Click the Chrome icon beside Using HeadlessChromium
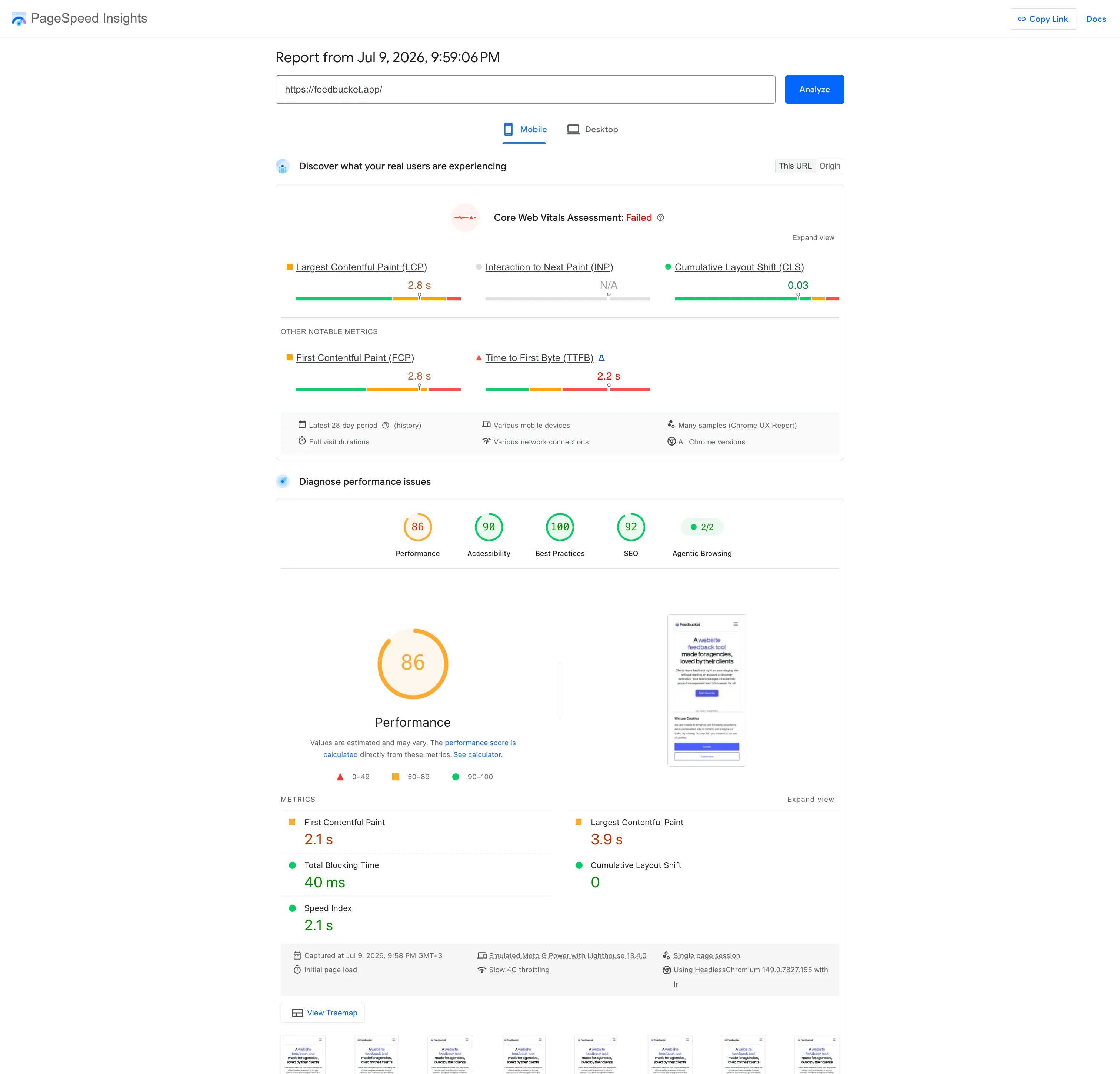The image size is (1120, 1074). [x=666, y=970]
